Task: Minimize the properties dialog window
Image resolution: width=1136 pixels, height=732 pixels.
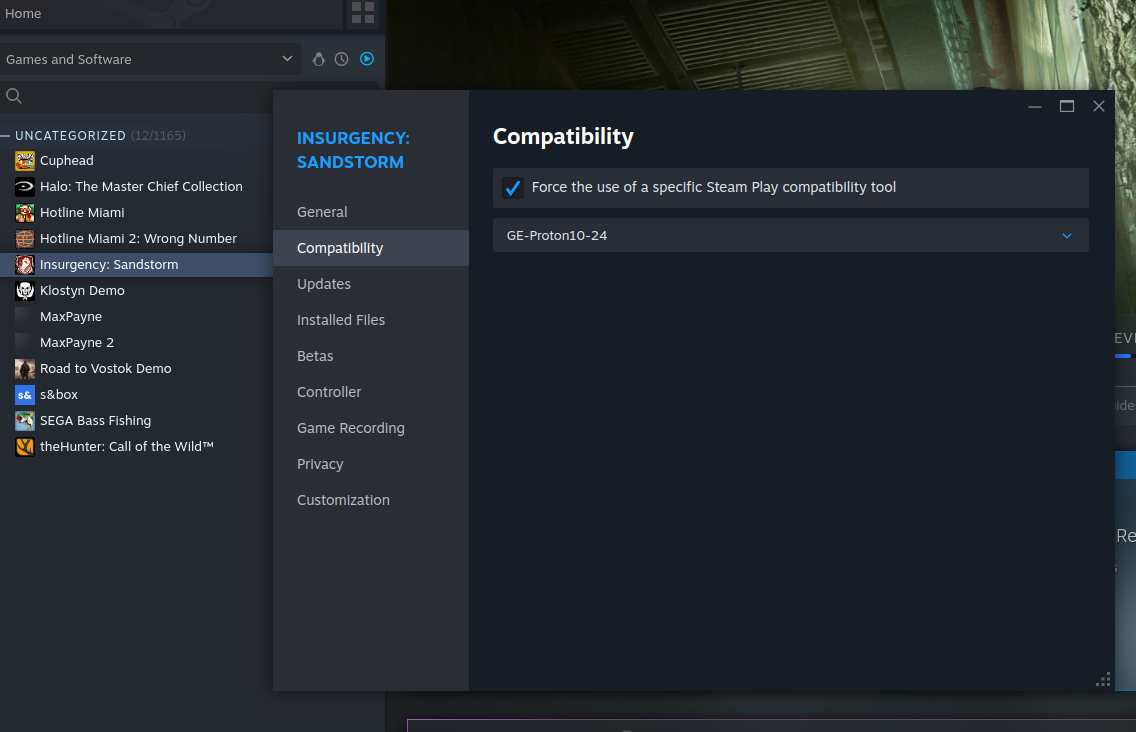Action: point(1035,107)
